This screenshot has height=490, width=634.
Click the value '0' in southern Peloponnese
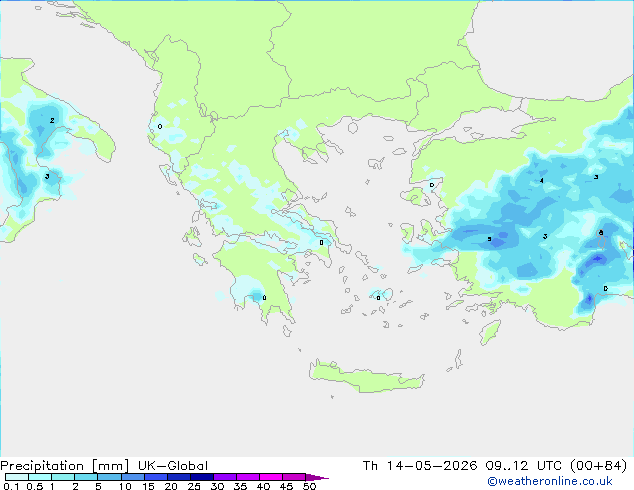coord(264,298)
